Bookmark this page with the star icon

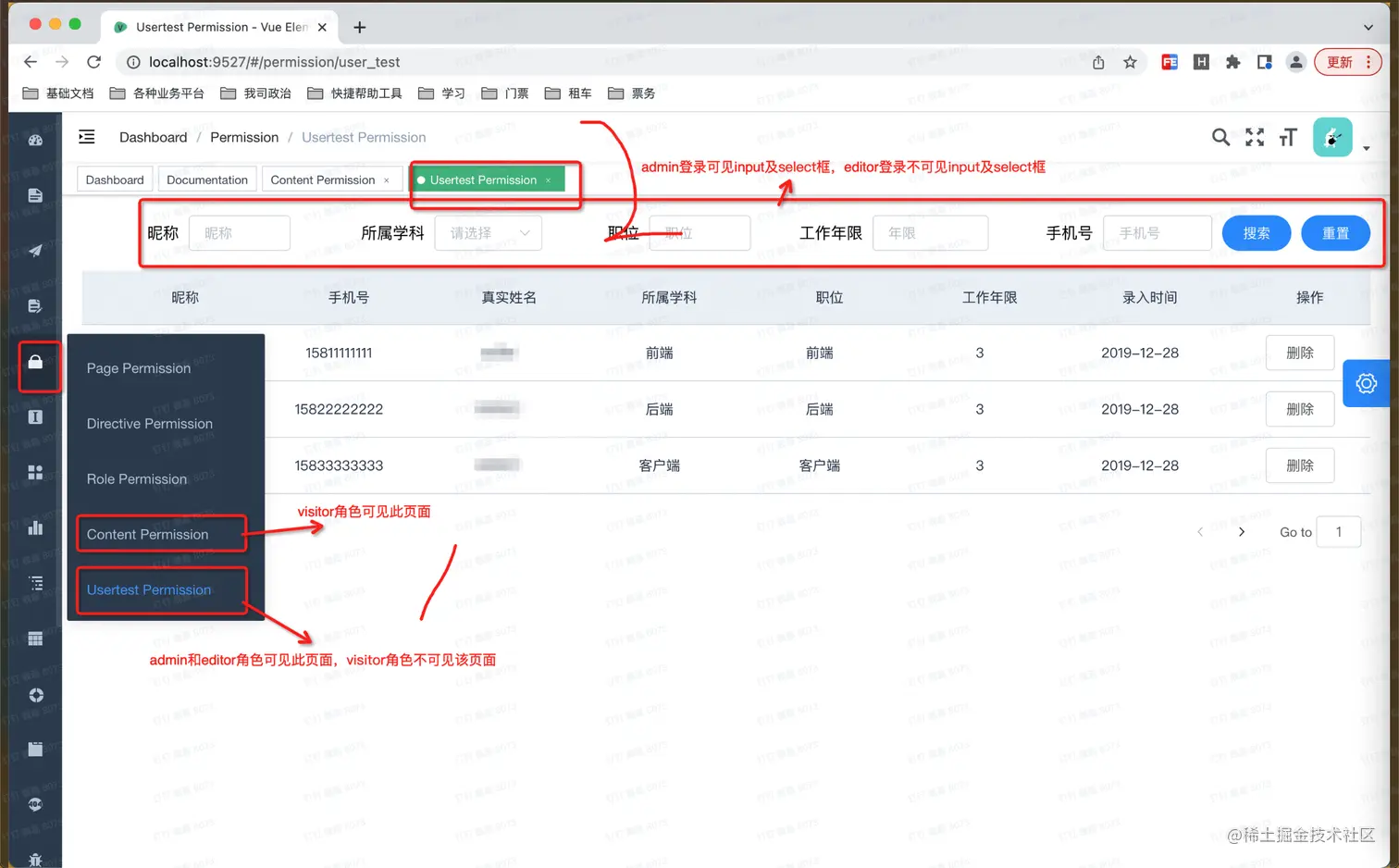pos(1130,62)
